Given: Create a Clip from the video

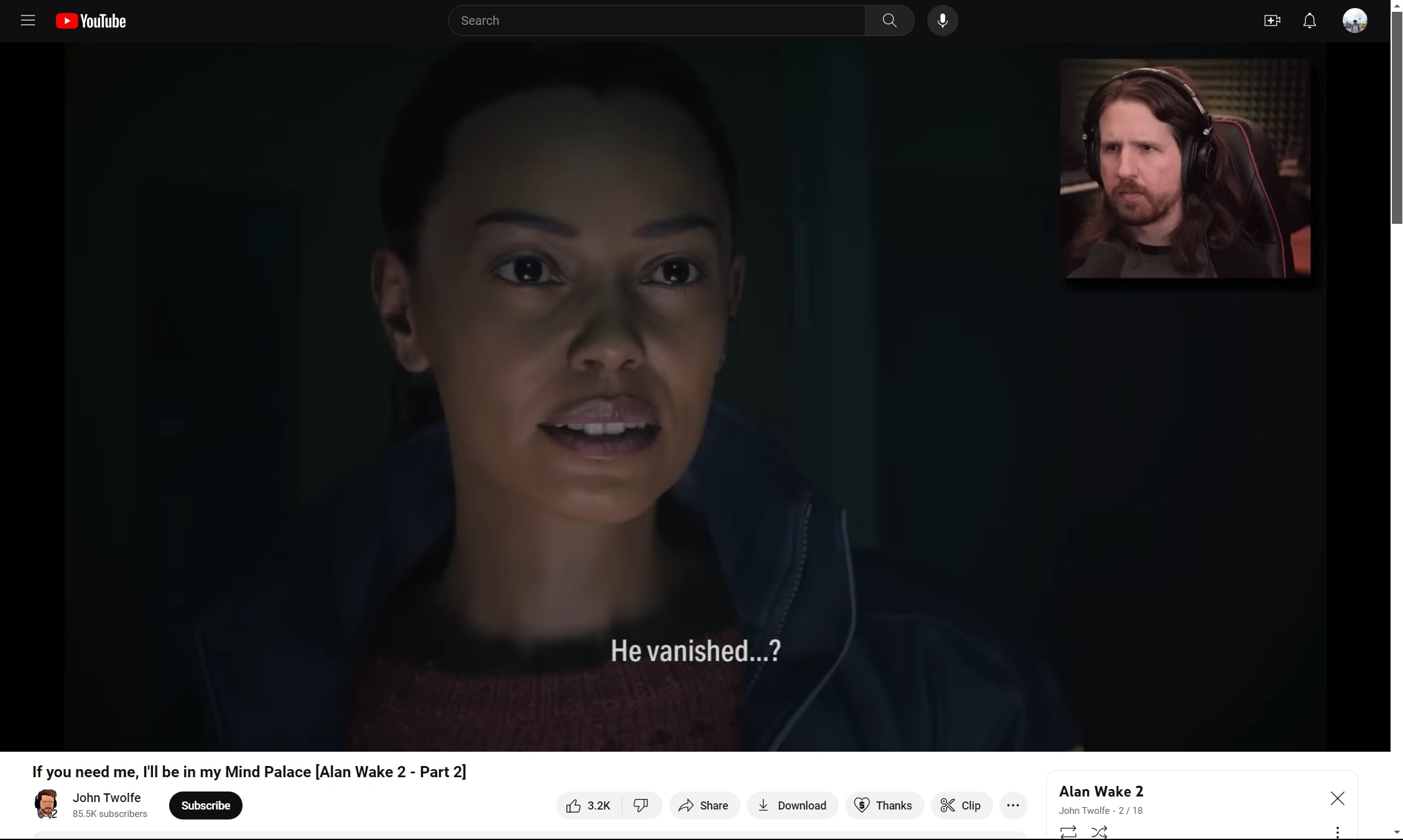Looking at the screenshot, I should click(x=961, y=805).
